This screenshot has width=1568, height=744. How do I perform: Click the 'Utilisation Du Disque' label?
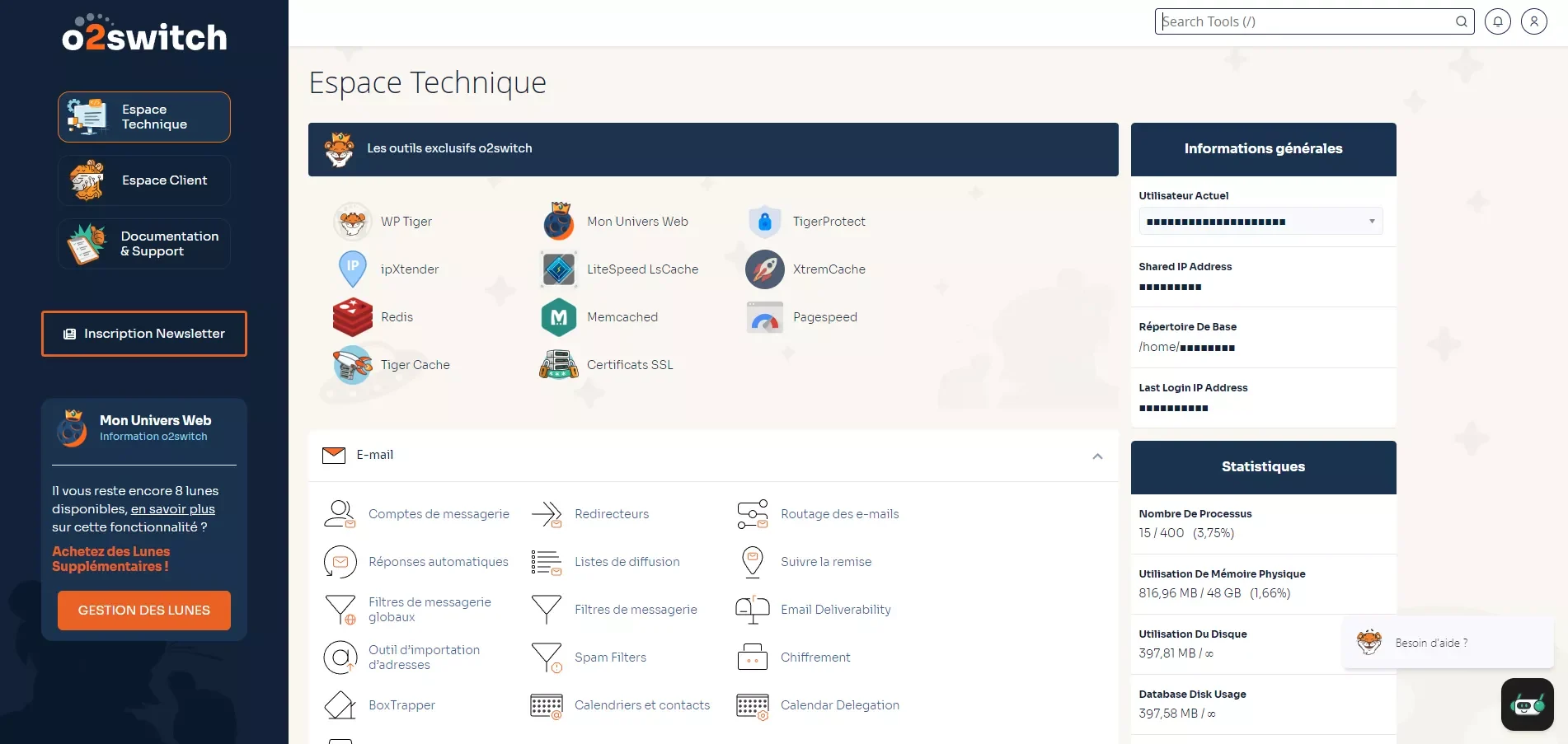tap(1193, 634)
